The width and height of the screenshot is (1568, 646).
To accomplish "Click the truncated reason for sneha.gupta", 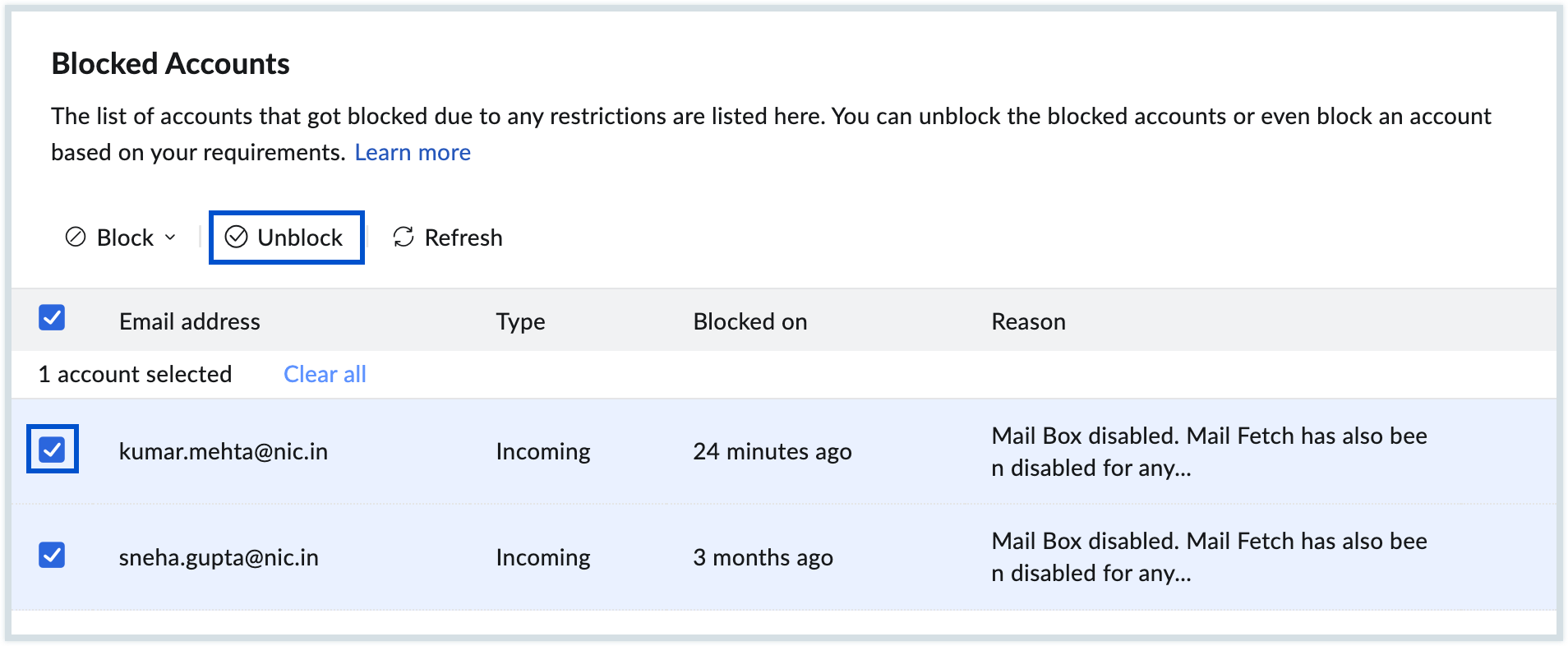I will pyautogui.click(x=1208, y=557).
